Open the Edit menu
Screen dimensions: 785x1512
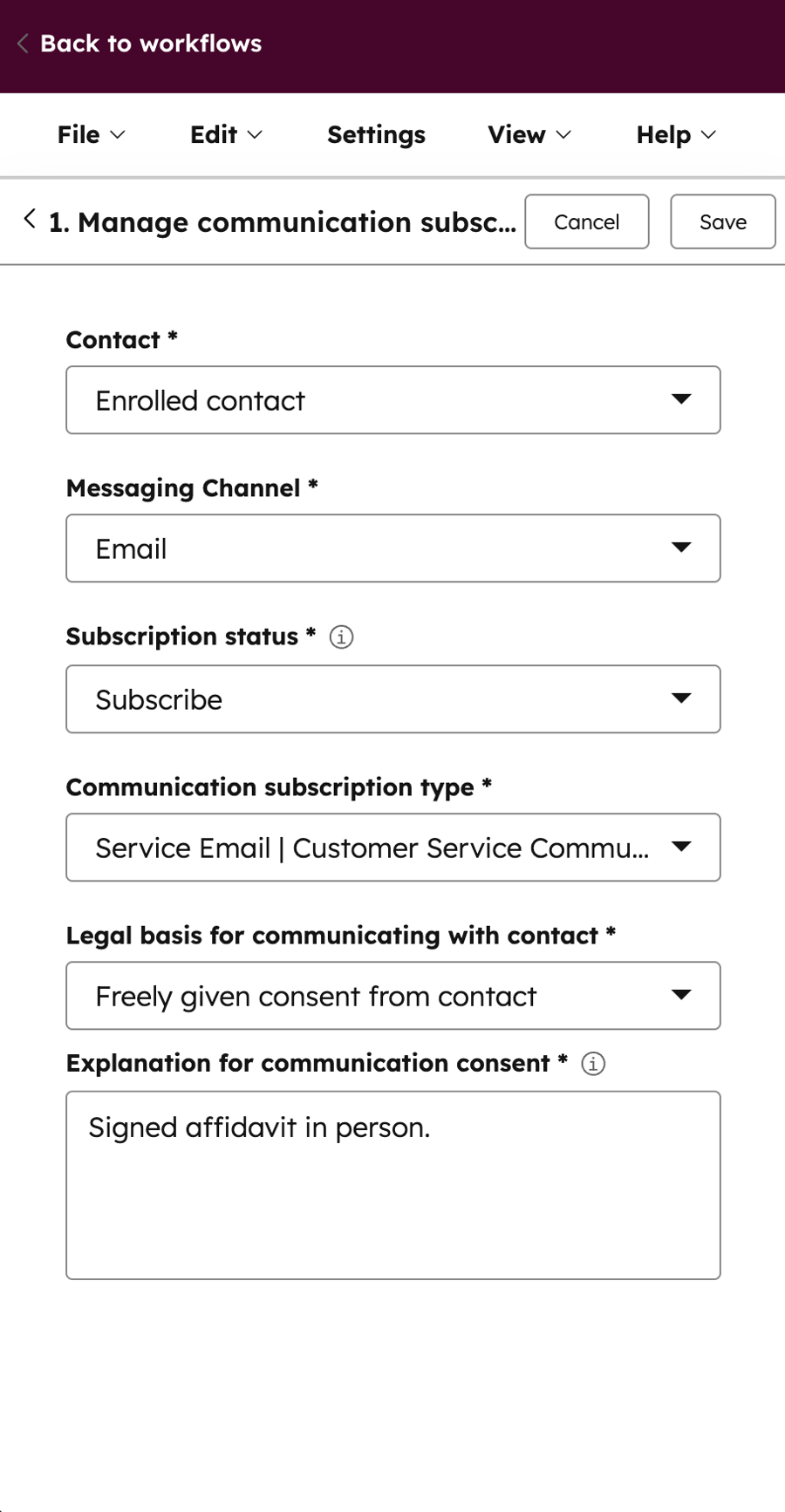pos(225,134)
